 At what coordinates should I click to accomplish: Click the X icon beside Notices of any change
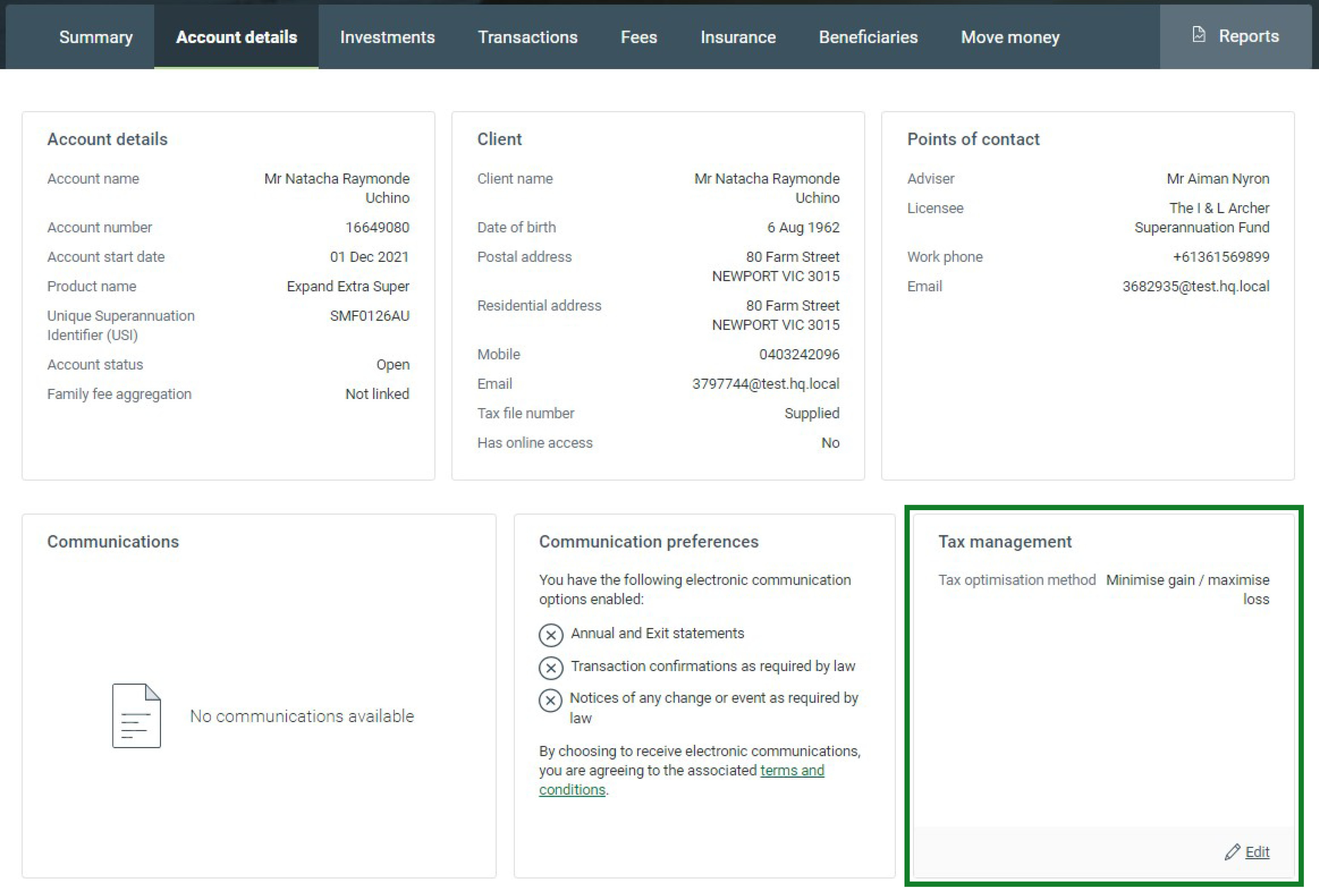point(550,700)
